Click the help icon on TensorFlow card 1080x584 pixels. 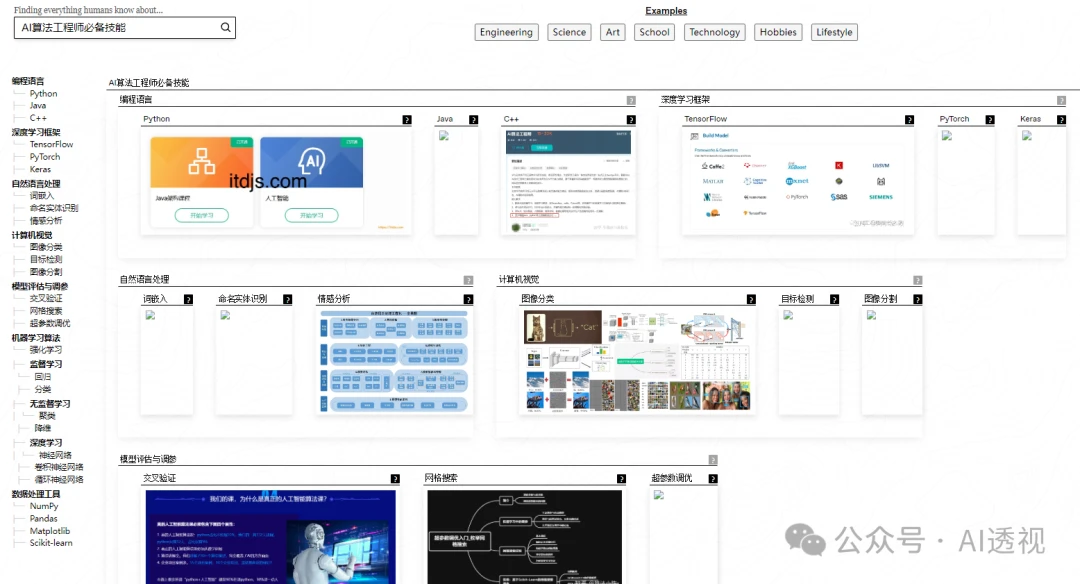pyautogui.click(x=909, y=120)
